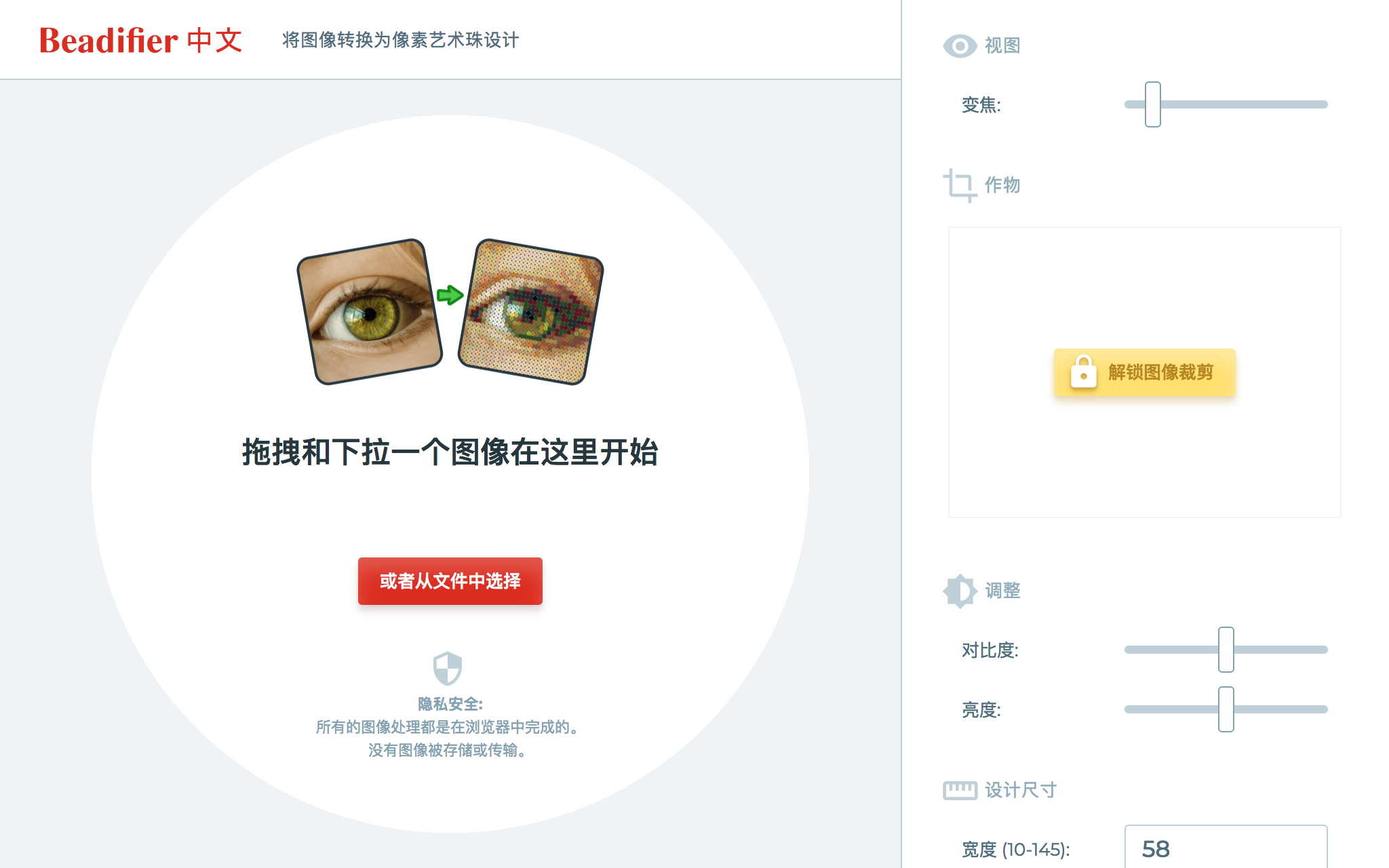Click the crop icon beside 作物

[x=960, y=185]
